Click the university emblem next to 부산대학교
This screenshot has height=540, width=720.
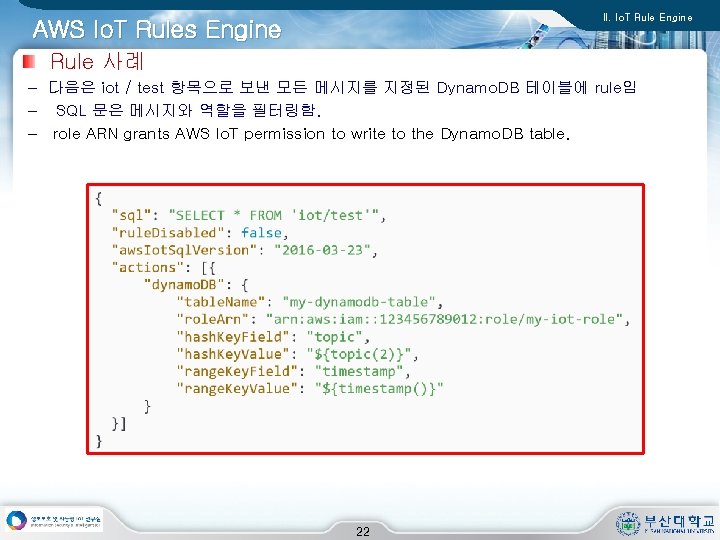pyautogui.click(x=628, y=523)
